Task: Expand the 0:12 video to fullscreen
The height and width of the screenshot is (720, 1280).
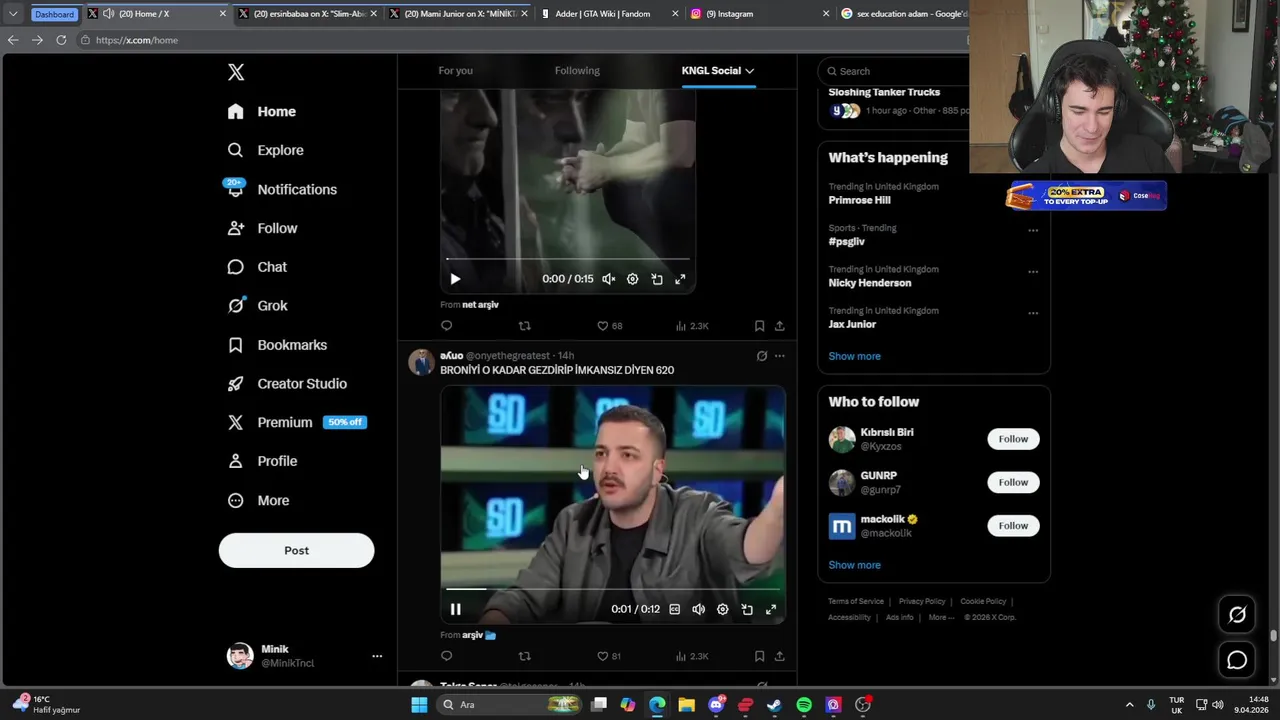Action: (x=771, y=609)
